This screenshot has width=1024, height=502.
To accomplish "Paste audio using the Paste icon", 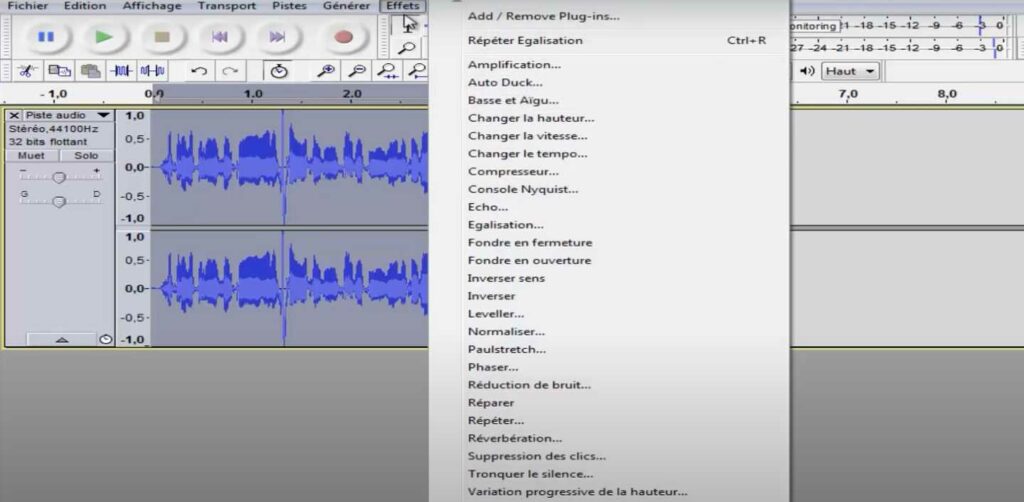I will point(90,71).
